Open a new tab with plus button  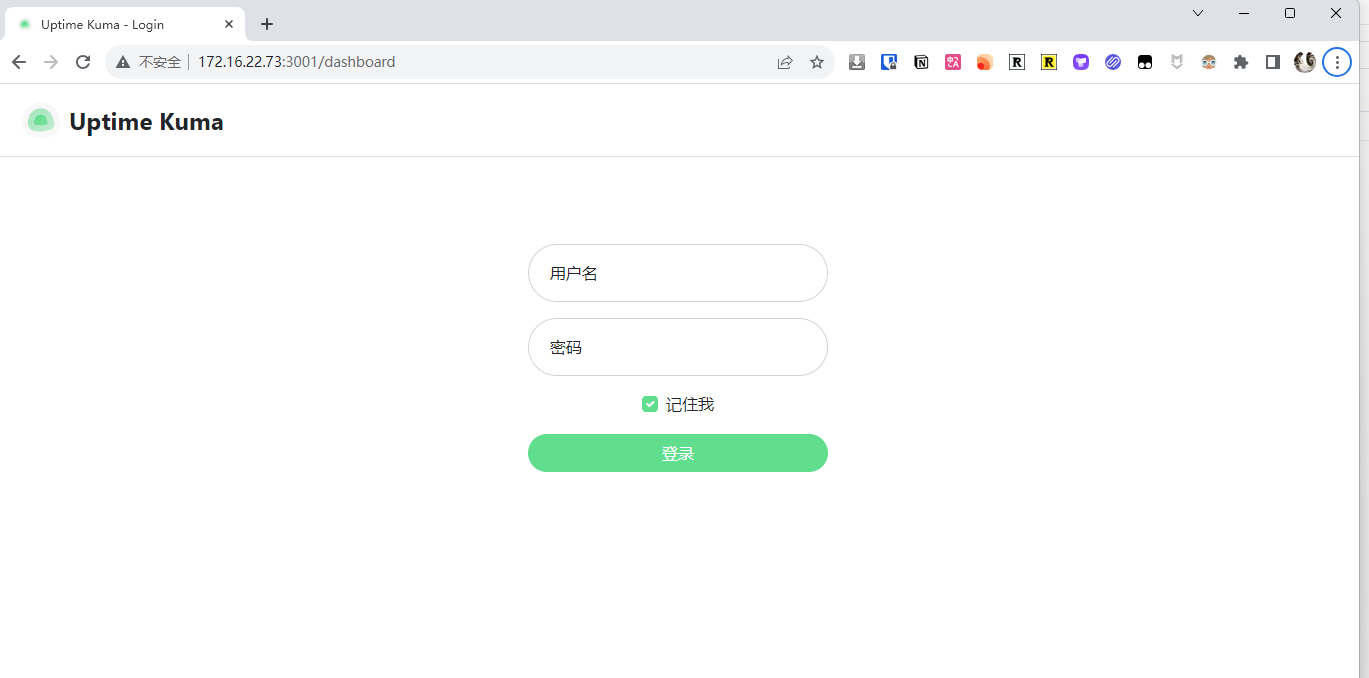pyautogui.click(x=267, y=24)
